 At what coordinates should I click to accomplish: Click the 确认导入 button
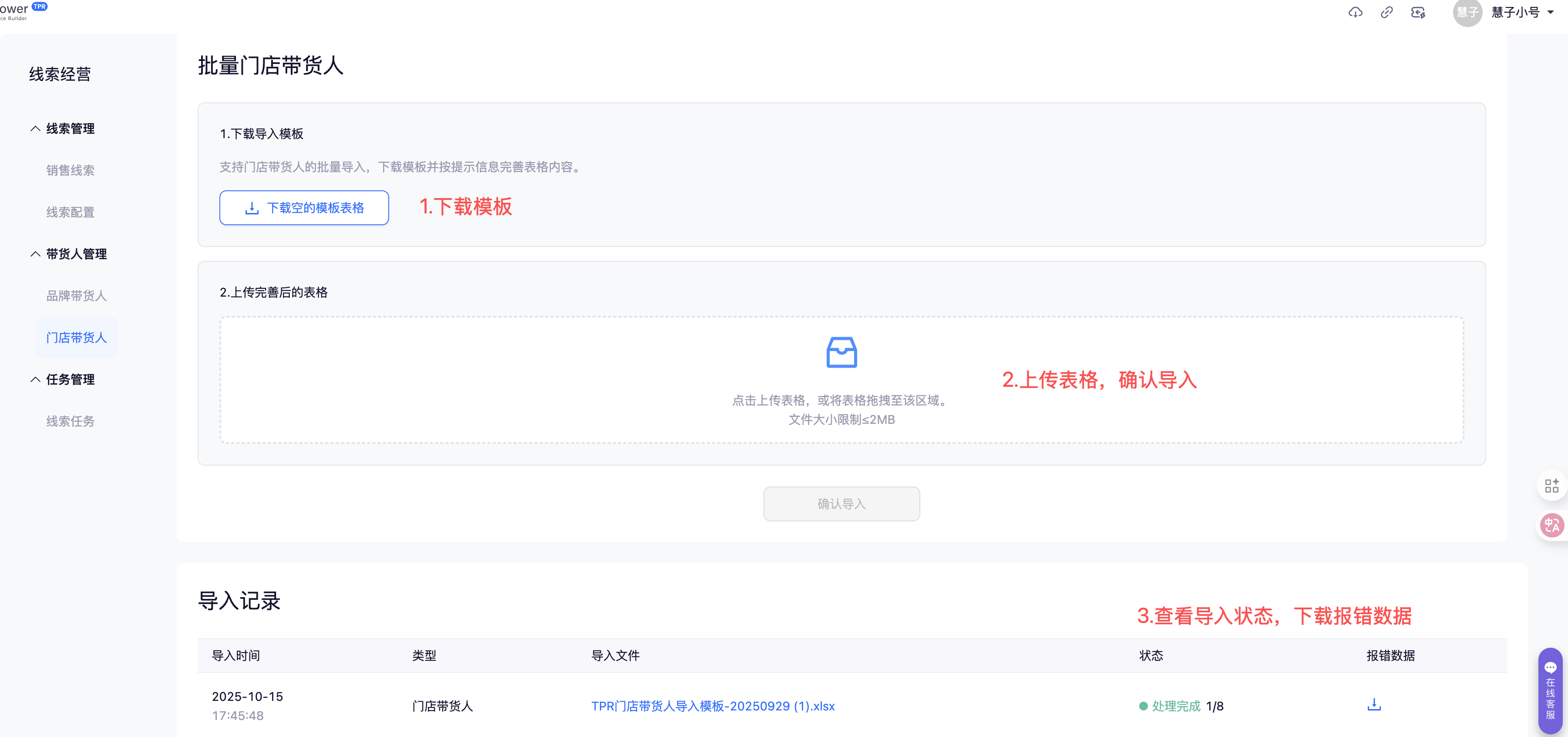point(841,504)
